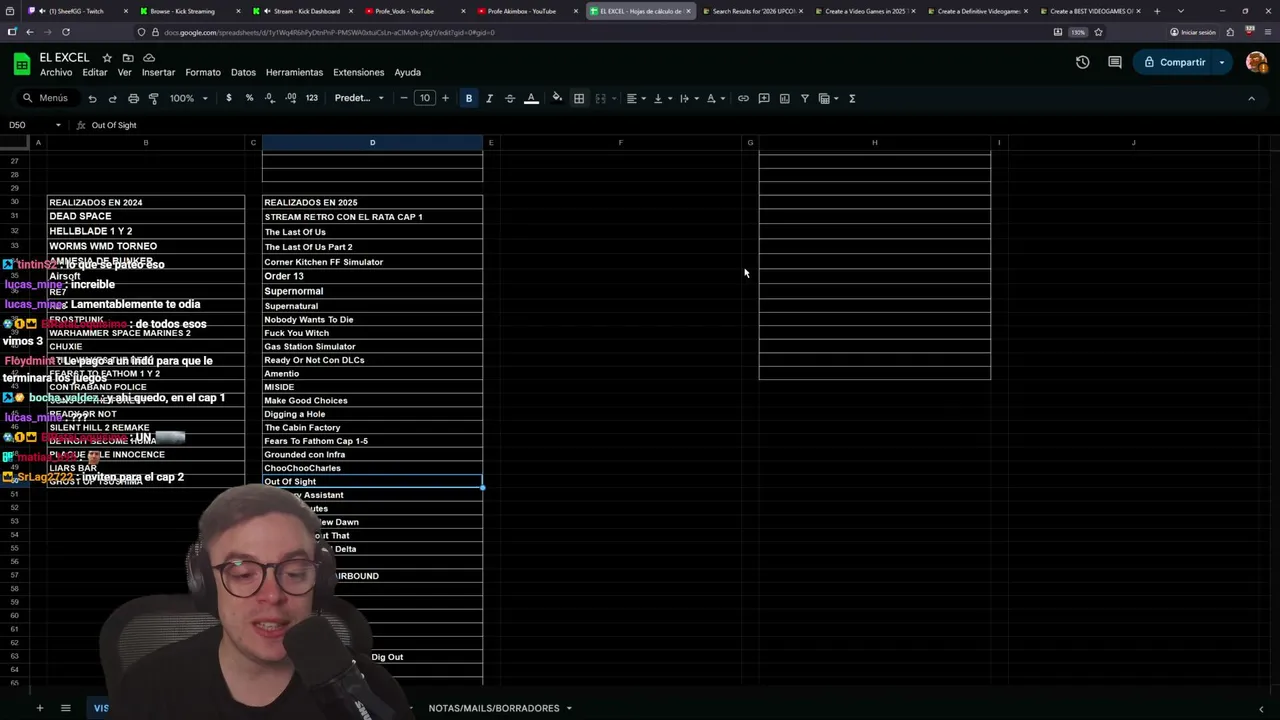Click the move to folder icon
The width and height of the screenshot is (1280, 720).
tap(128, 58)
